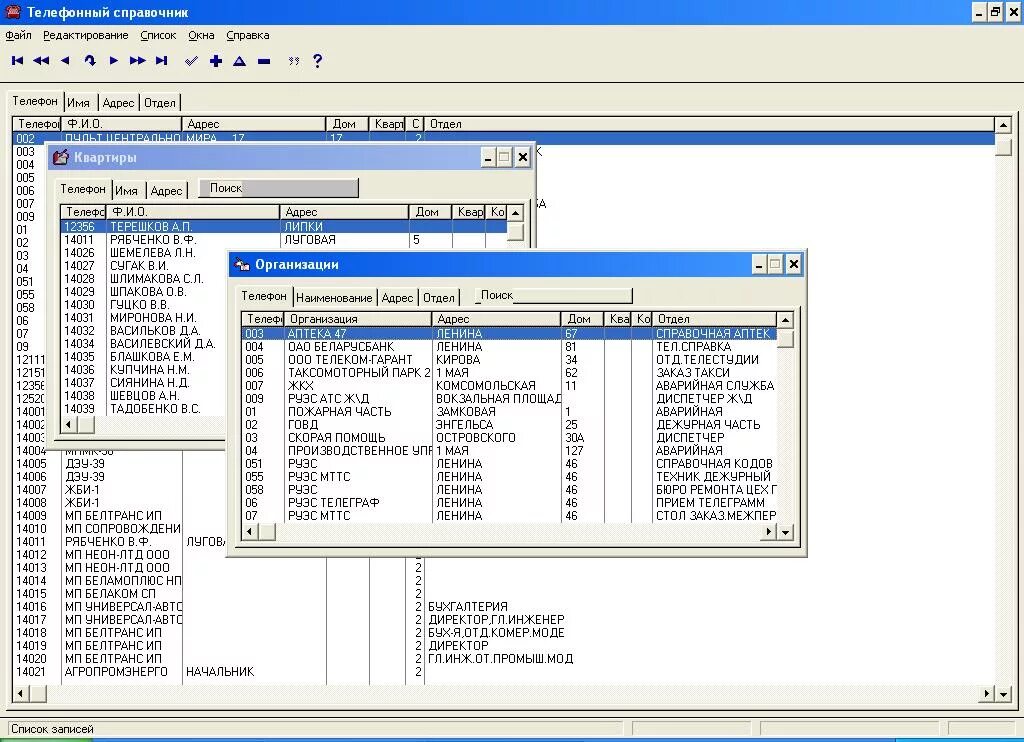1024x742 pixels.
Task: Select Имя tab in Квартиры window
Action: (126, 191)
